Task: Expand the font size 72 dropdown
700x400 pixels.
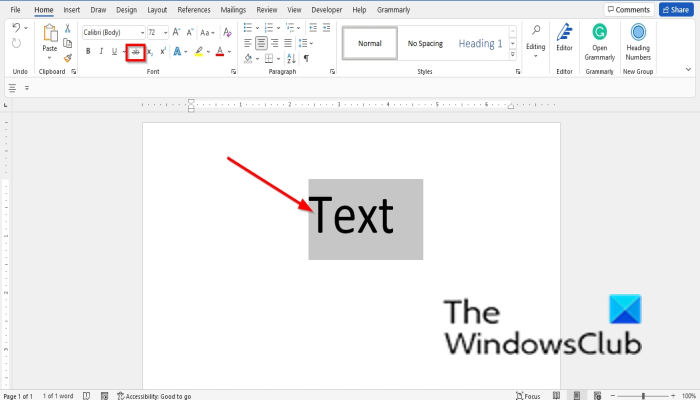Action: coord(165,32)
